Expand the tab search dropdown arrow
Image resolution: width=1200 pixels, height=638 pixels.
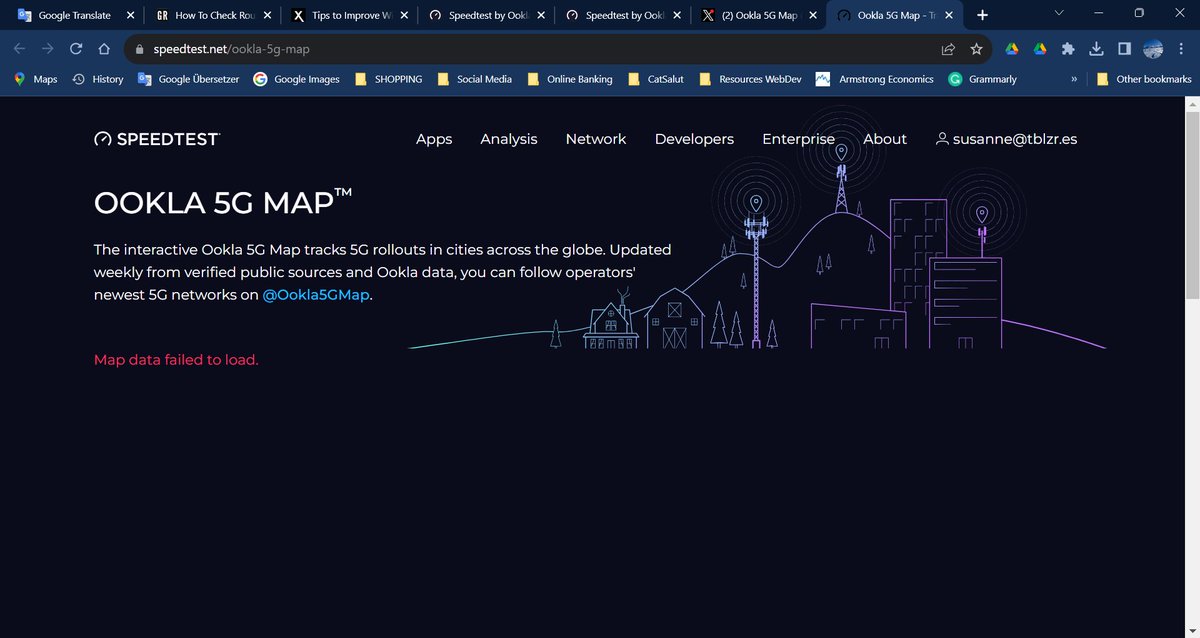point(1059,13)
